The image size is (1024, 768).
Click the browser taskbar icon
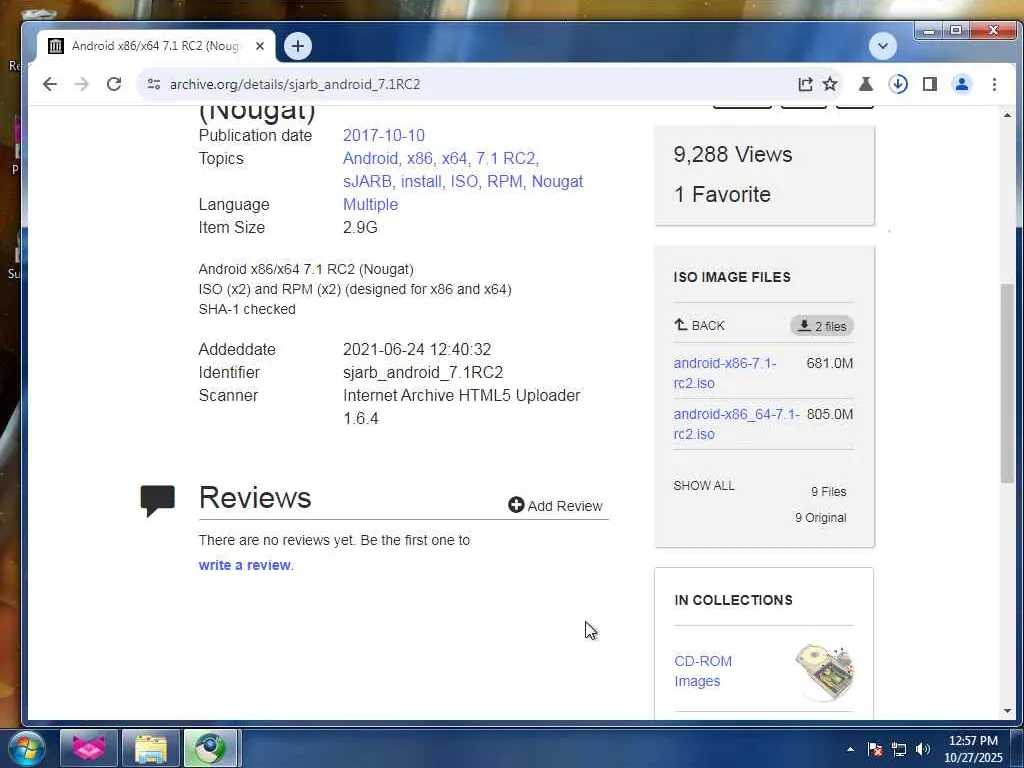tap(210, 748)
